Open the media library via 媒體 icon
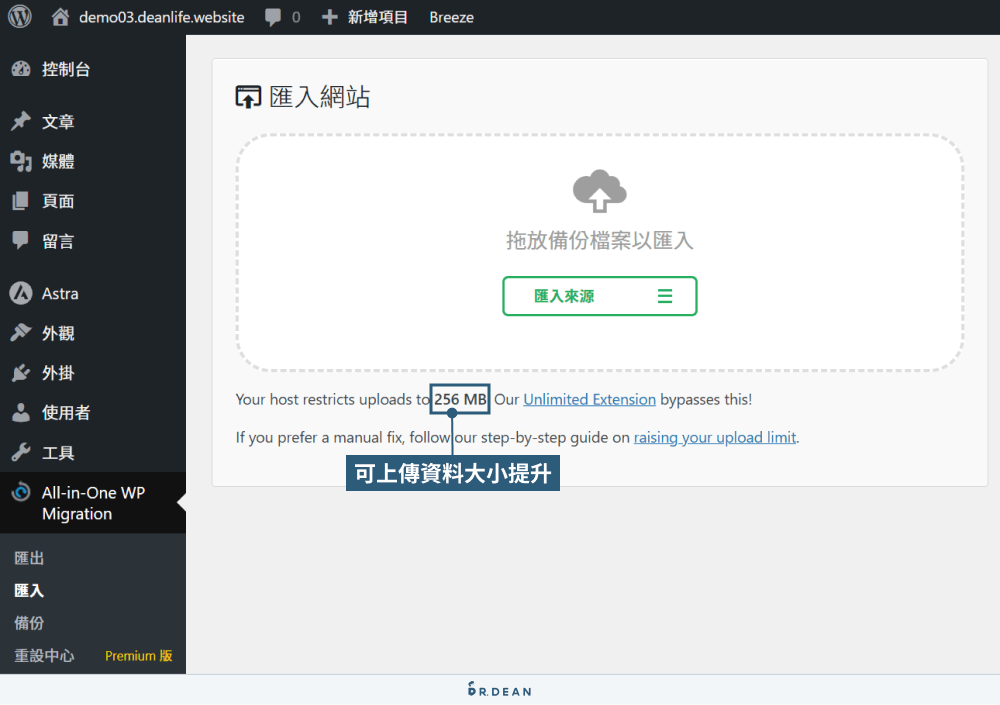The height and width of the screenshot is (705, 1000). [x=22, y=161]
